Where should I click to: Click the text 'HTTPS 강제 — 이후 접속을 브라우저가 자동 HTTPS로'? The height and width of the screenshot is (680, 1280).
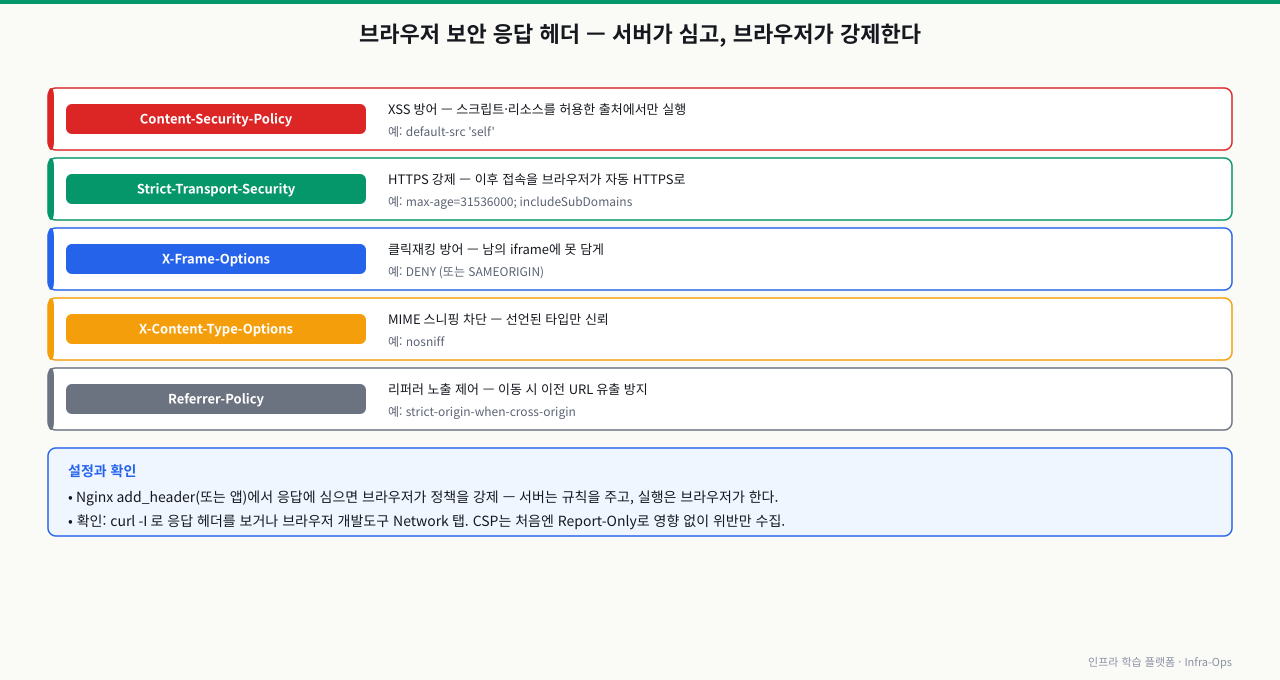click(x=536, y=179)
